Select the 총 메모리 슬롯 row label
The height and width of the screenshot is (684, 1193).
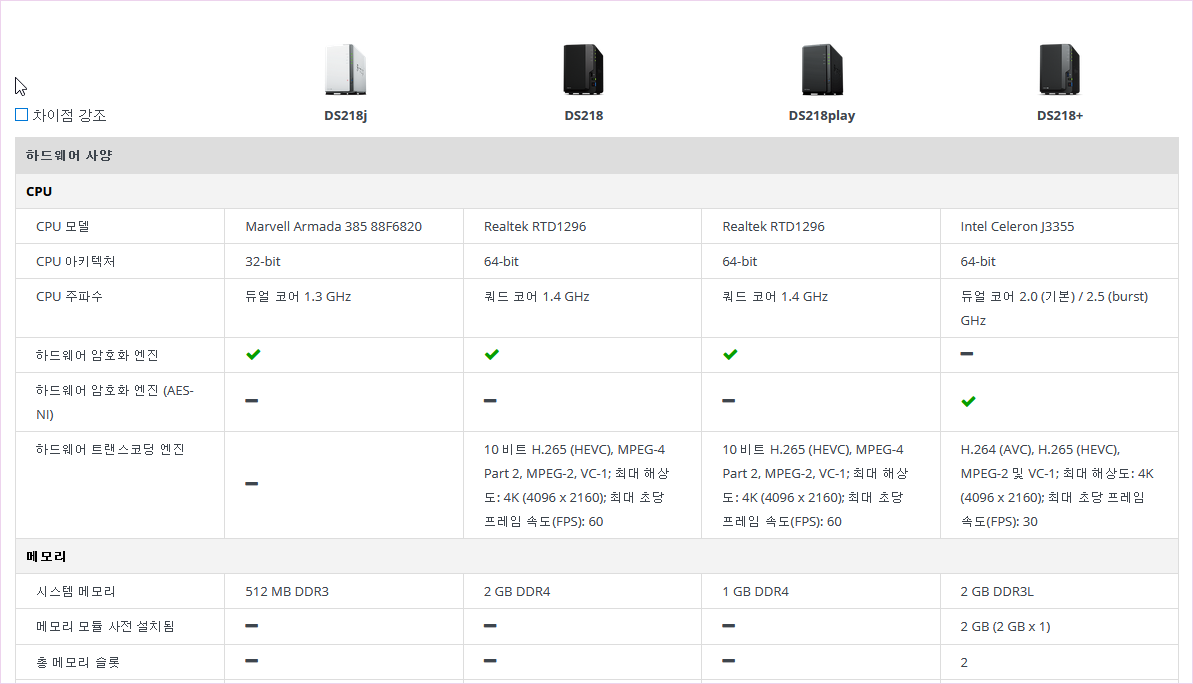coord(78,663)
